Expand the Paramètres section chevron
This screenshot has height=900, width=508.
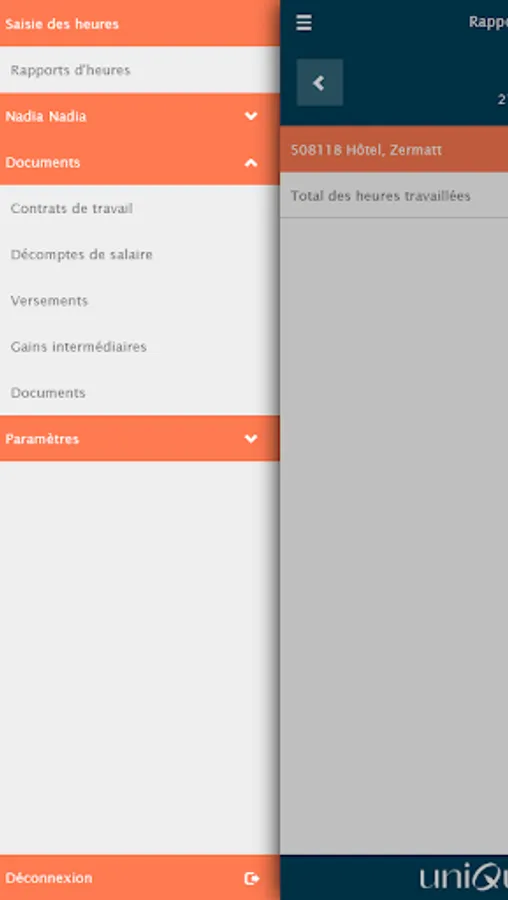(x=251, y=439)
